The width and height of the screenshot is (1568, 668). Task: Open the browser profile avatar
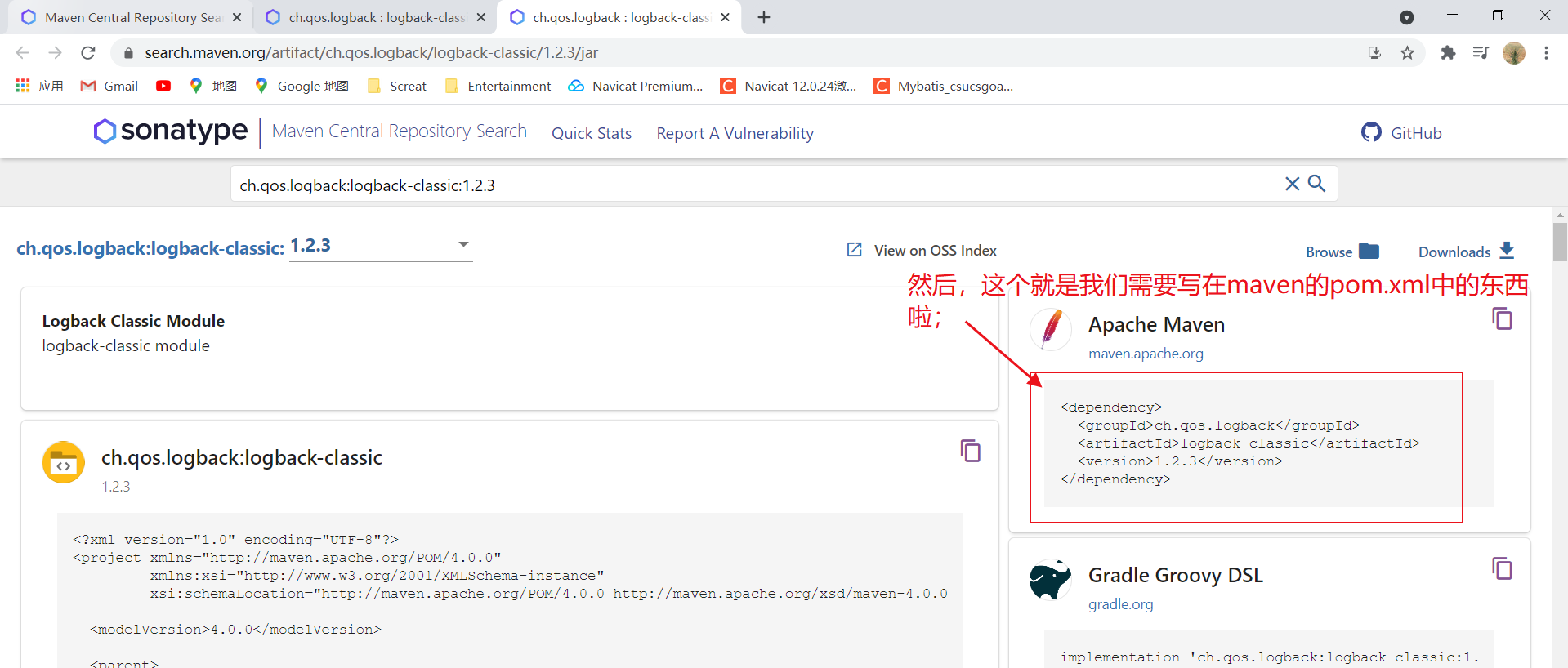point(1514,52)
